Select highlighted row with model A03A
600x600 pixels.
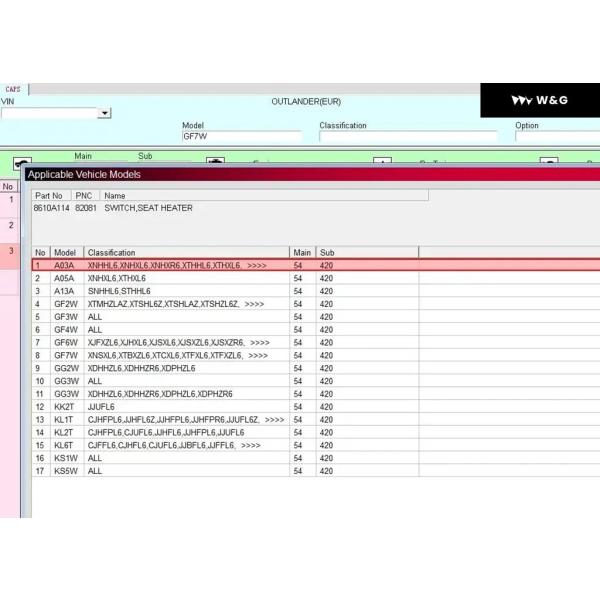click(x=316, y=265)
